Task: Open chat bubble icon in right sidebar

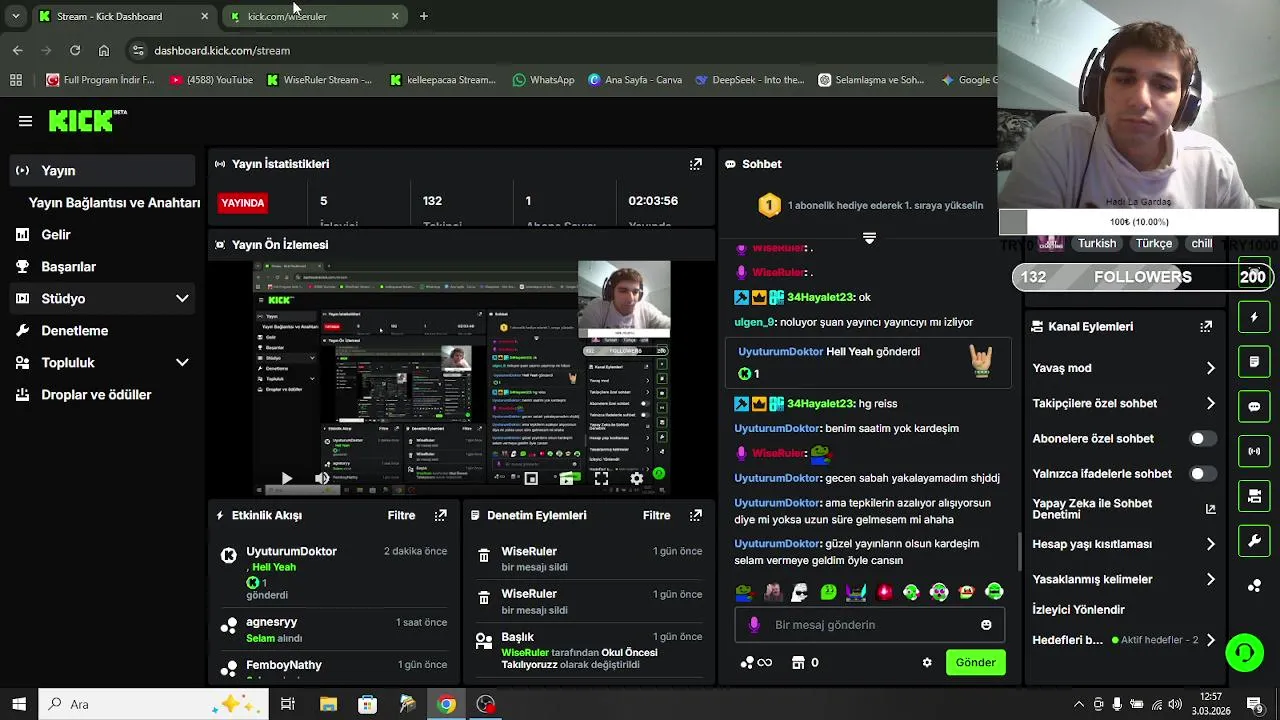Action: 1254,406
